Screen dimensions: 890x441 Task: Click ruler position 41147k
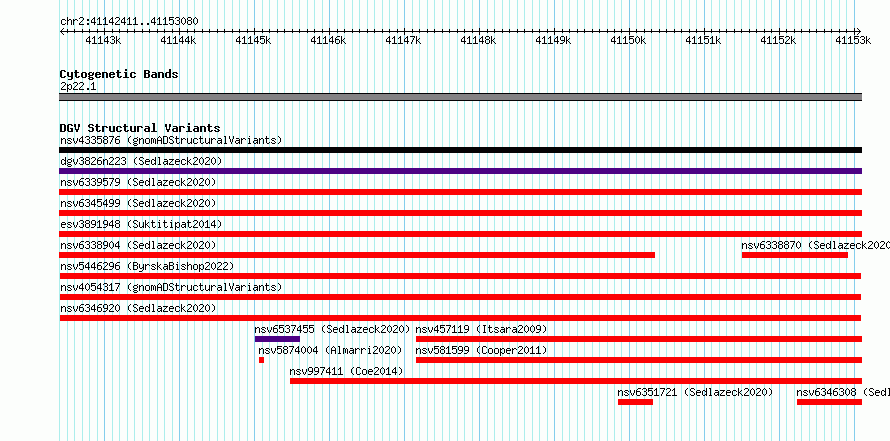coord(403,40)
